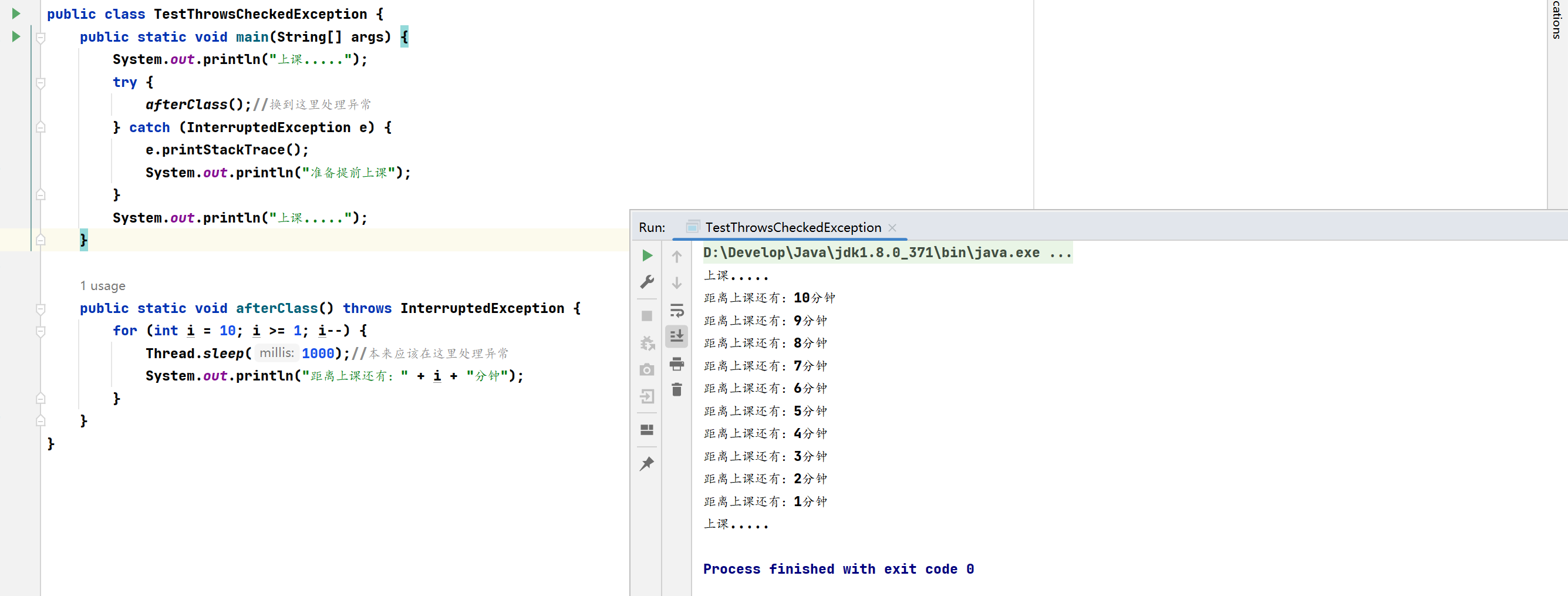The image size is (1568, 596).
Task: Click the fold-end marker of the for loop
Action: click(41, 398)
